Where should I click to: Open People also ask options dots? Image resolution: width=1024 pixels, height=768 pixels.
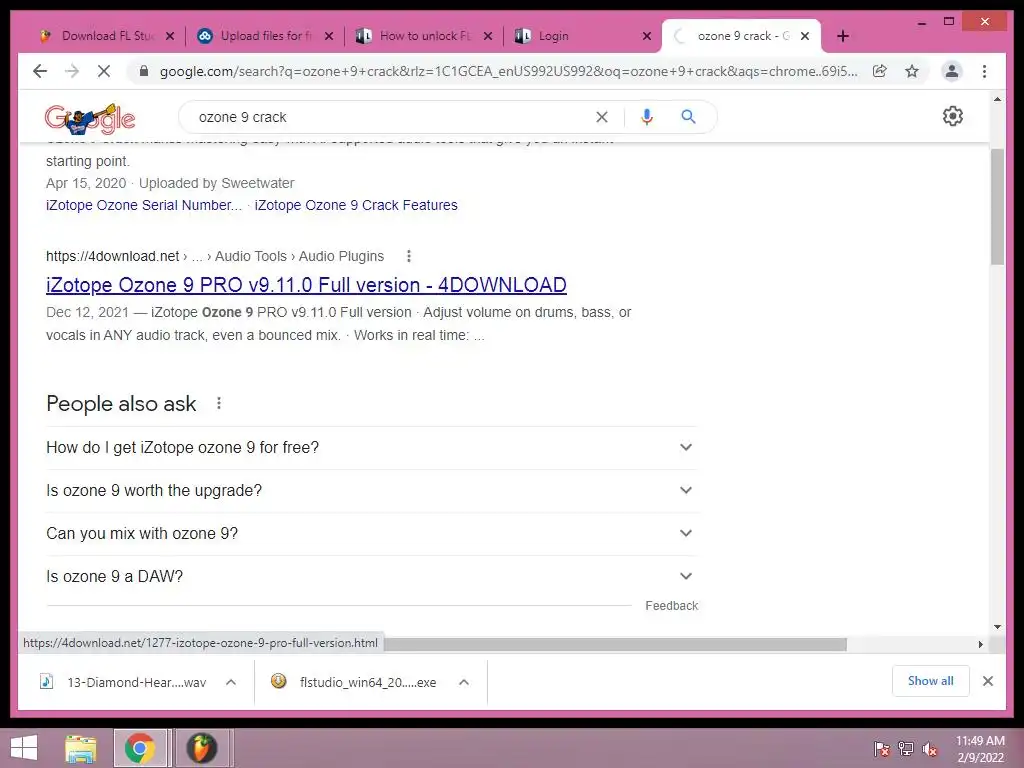coord(219,404)
